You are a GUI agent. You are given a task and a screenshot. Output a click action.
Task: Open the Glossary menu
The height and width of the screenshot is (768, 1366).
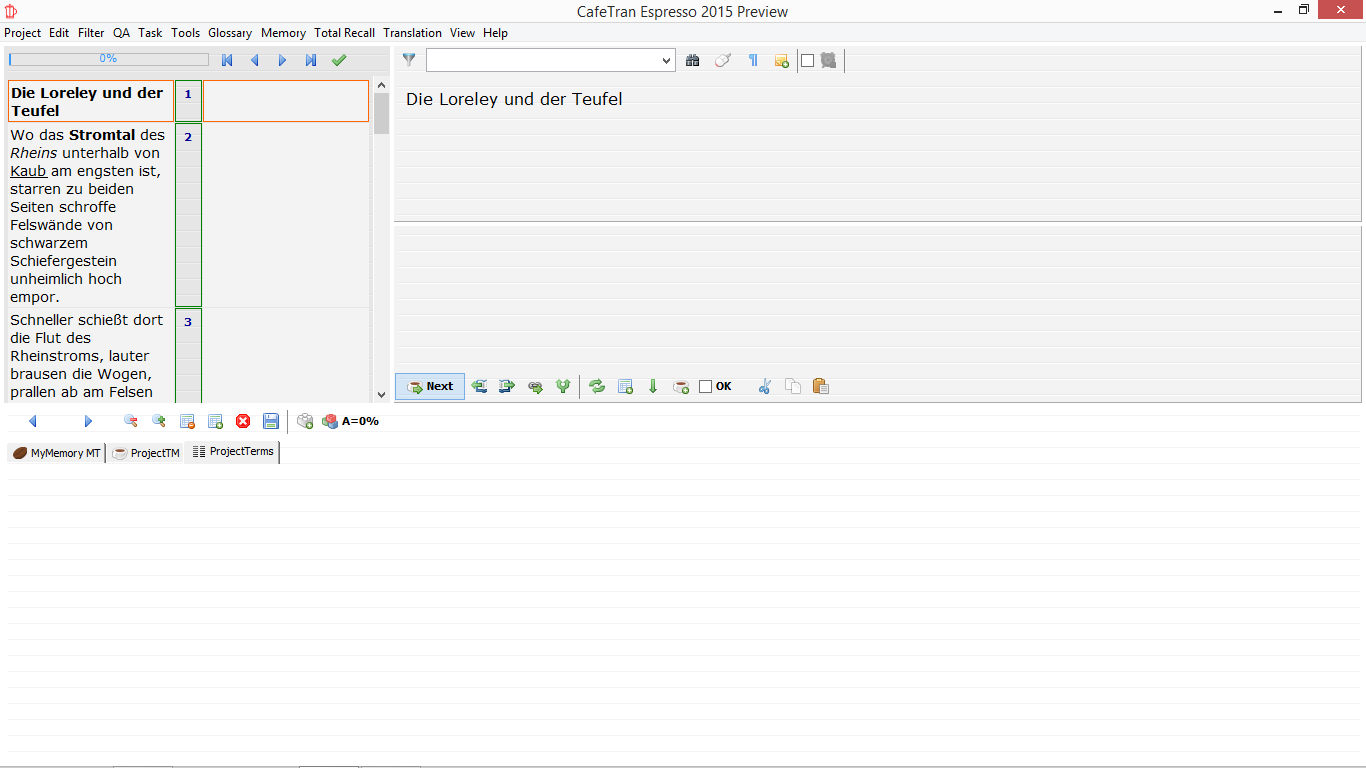(x=230, y=33)
